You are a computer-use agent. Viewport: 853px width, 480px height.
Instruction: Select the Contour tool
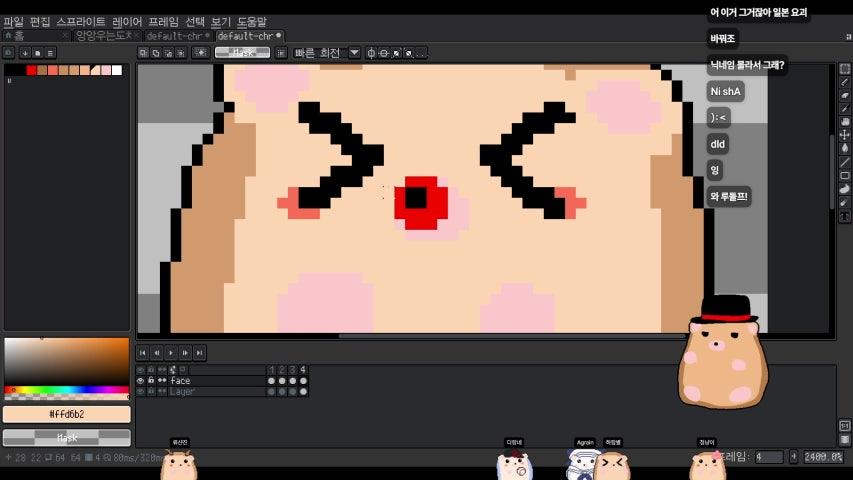coord(844,189)
